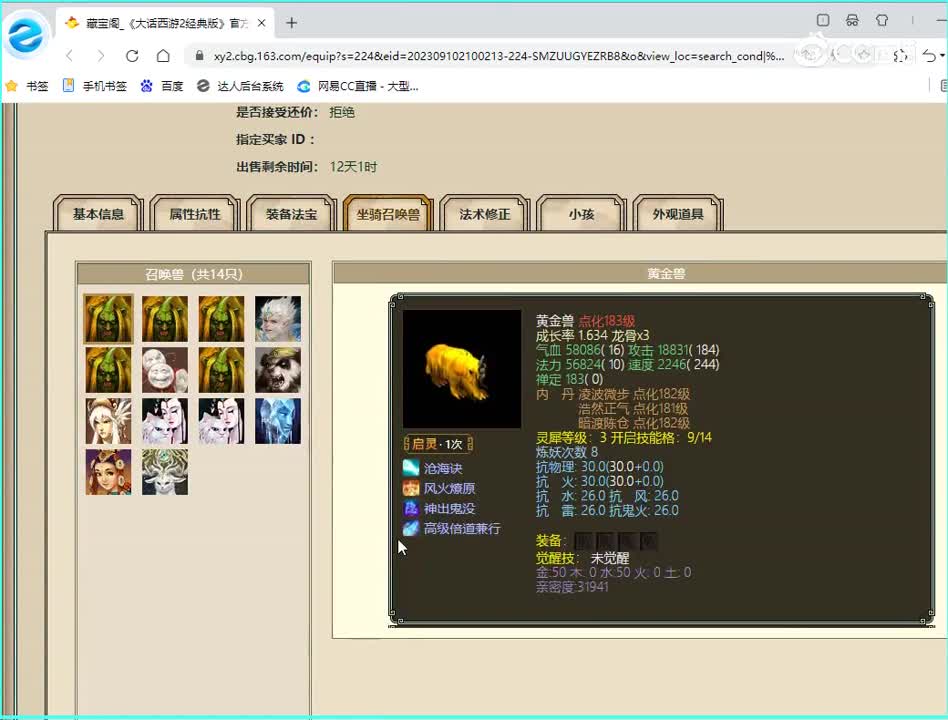
Task: Close the 藏宝阁 browser tab
Action: tap(262, 23)
